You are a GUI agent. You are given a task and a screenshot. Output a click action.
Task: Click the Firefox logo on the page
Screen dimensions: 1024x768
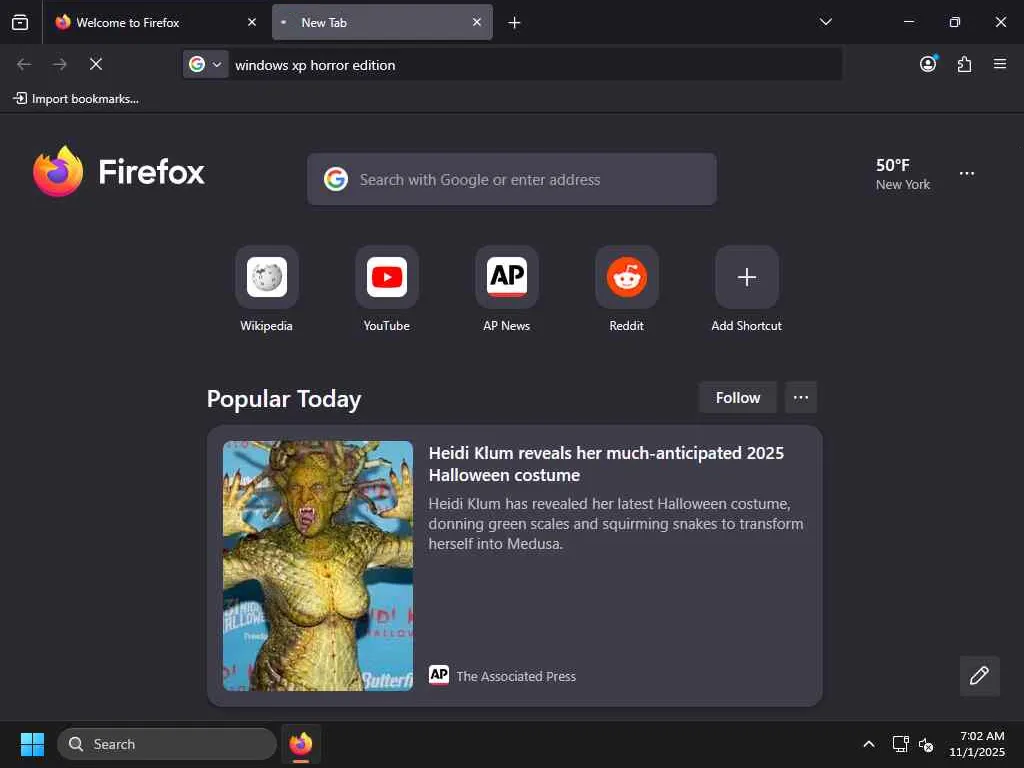pyautogui.click(x=119, y=172)
